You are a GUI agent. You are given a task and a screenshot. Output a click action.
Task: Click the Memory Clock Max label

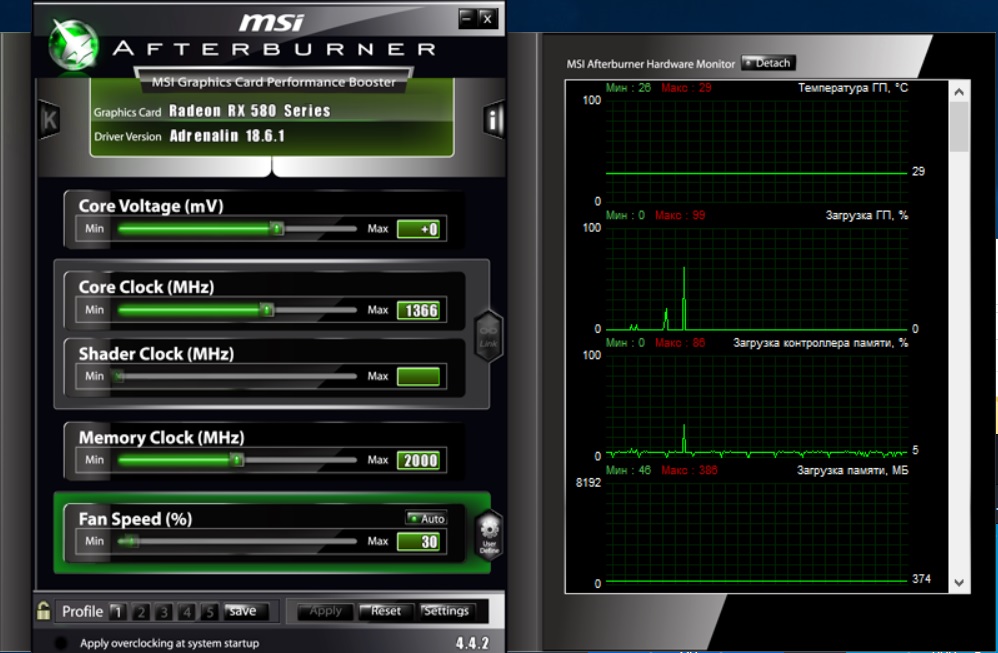377,460
